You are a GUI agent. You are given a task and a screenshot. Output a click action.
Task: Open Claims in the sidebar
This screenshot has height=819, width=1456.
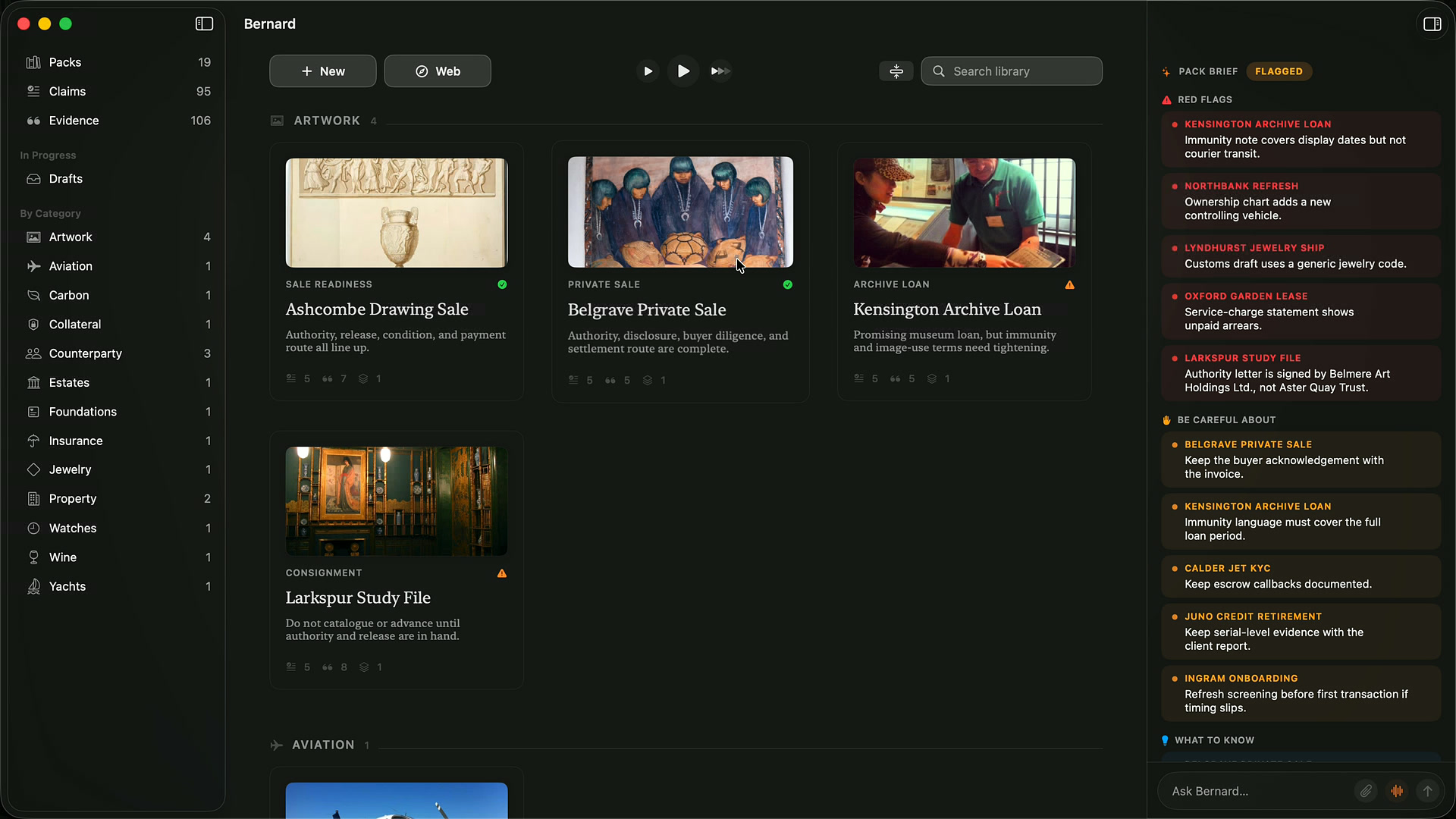[118, 91]
